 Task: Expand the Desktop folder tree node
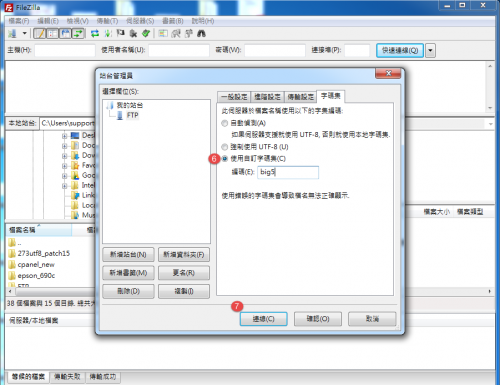[65, 136]
